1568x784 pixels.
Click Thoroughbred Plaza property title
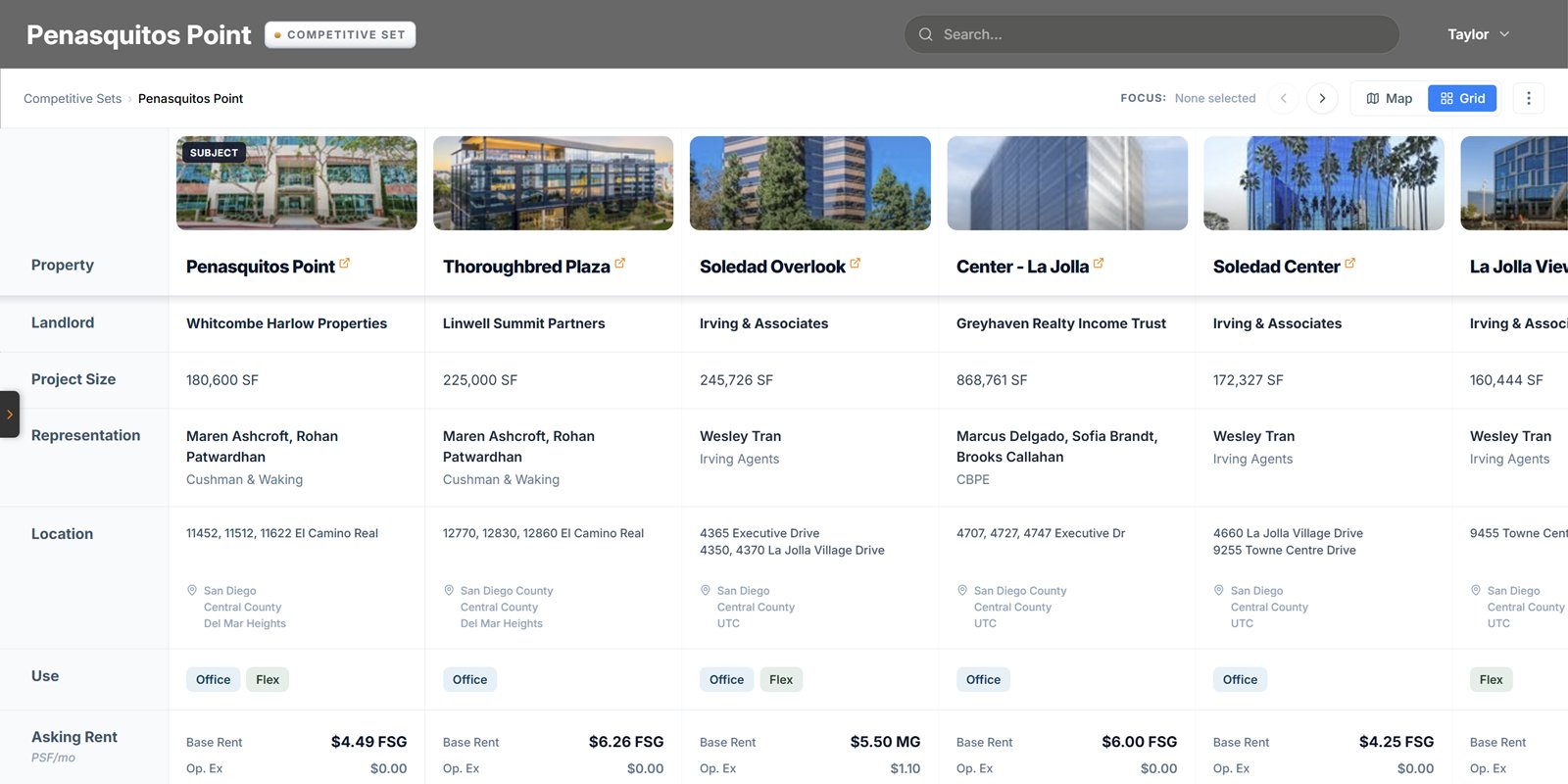[526, 267]
